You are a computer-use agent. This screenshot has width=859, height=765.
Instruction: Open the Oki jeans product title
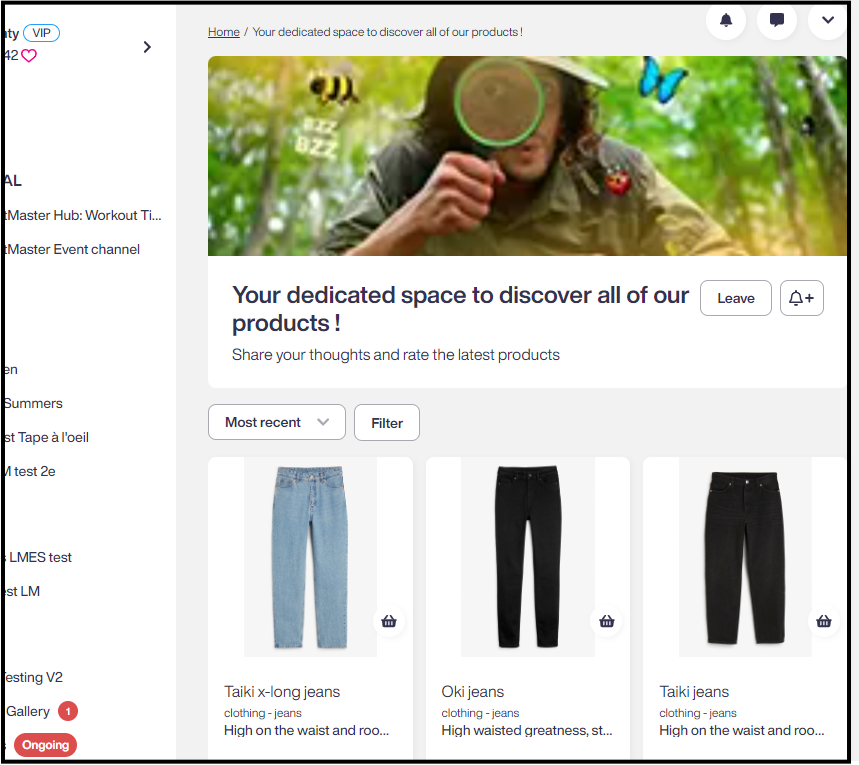(473, 691)
